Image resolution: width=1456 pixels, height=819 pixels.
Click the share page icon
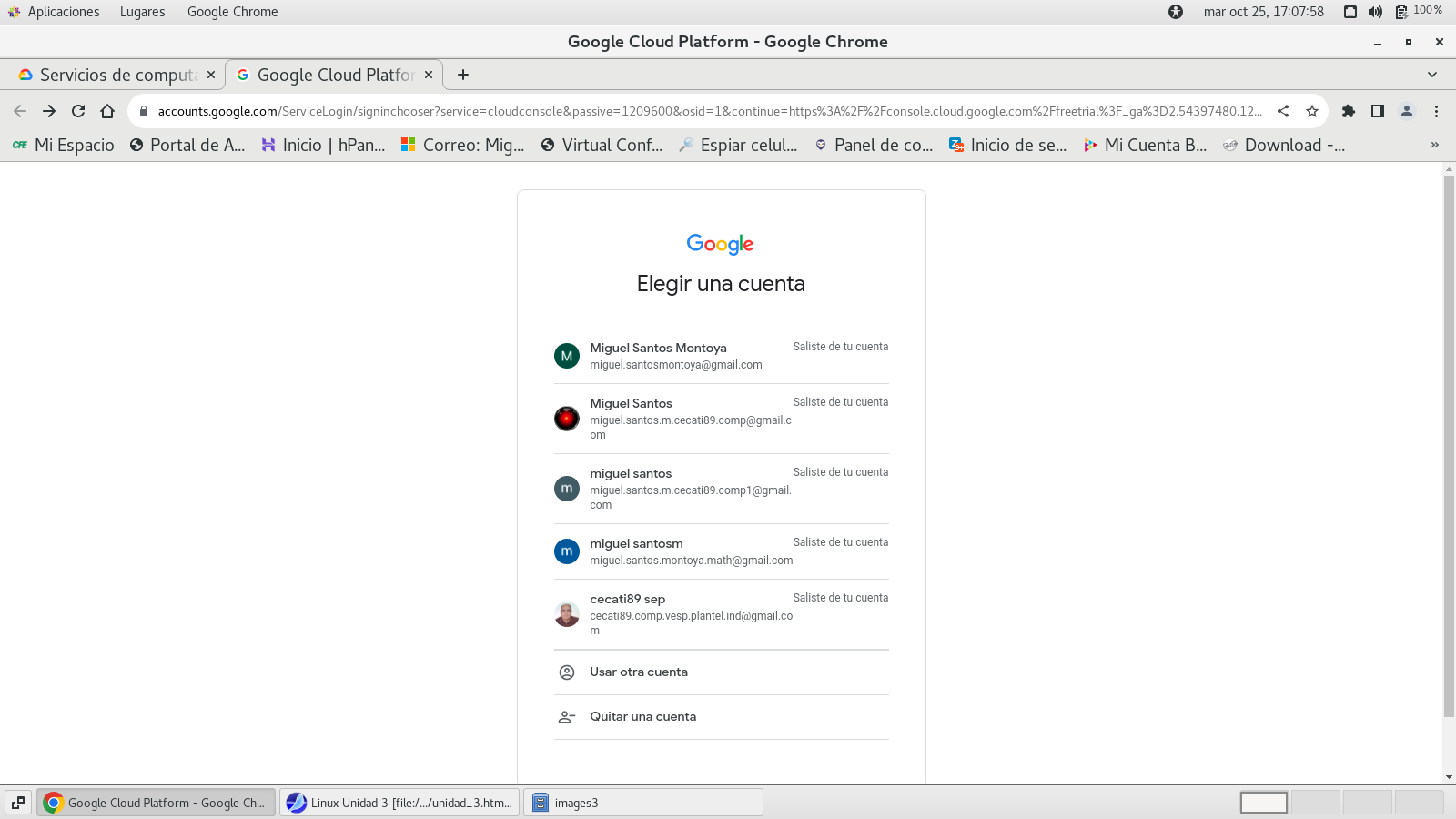click(x=1283, y=111)
